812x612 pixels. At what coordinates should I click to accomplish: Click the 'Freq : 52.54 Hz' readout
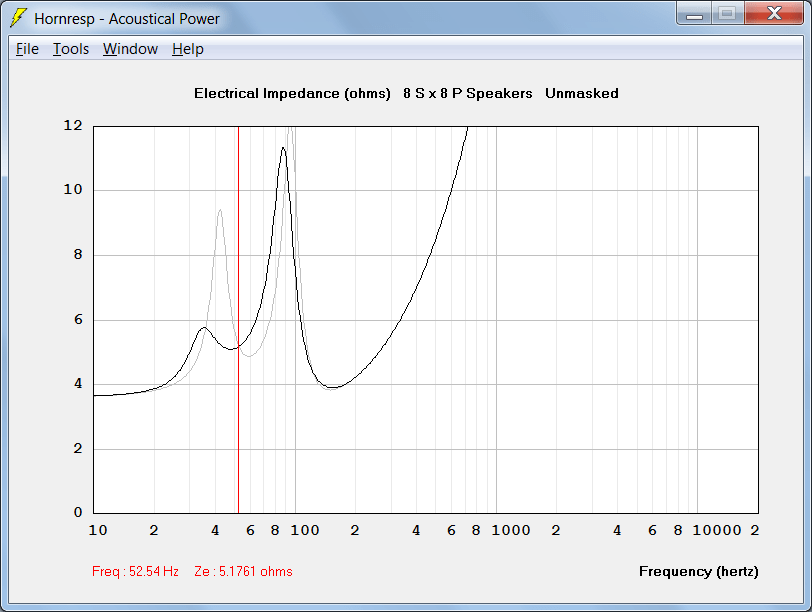coord(135,571)
